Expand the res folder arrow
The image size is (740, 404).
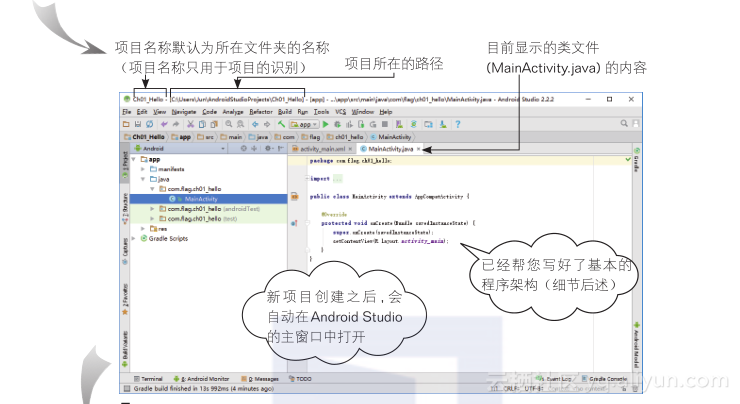click(x=143, y=228)
